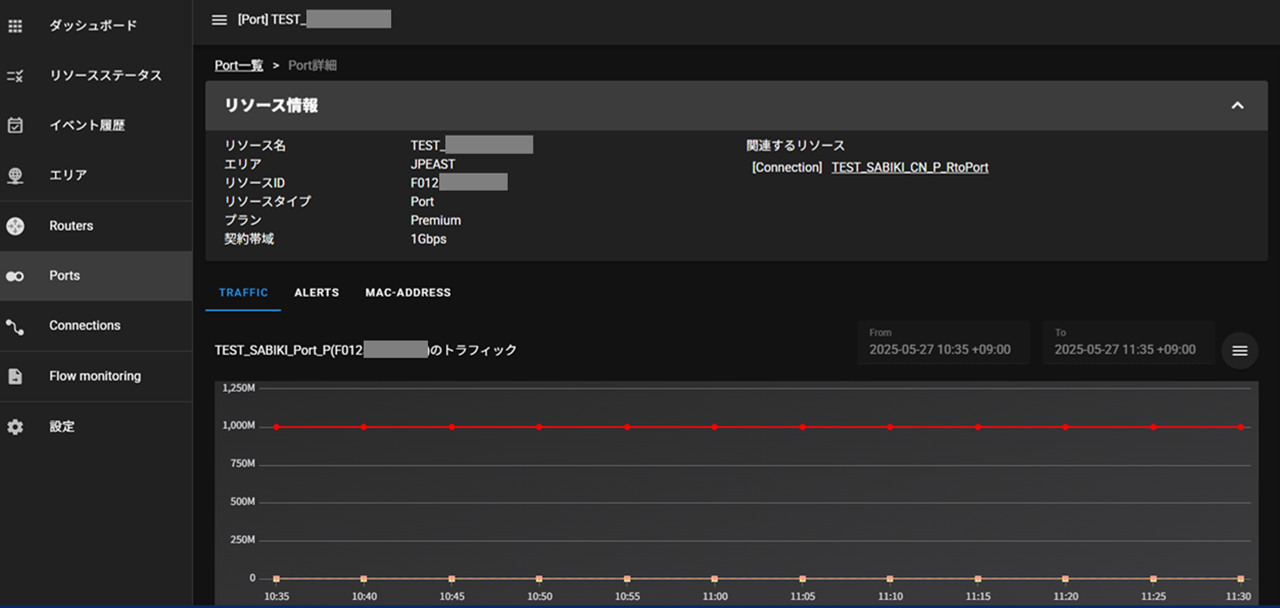Click the Port一覧 breadcrumb link
The height and width of the screenshot is (608, 1280).
pos(239,65)
